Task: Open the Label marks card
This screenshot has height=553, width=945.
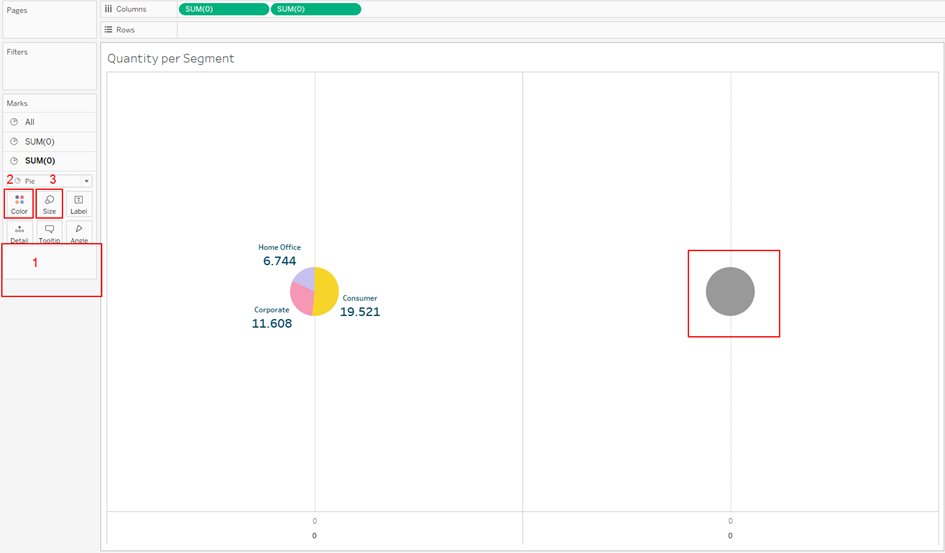Action: click(x=79, y=204)
